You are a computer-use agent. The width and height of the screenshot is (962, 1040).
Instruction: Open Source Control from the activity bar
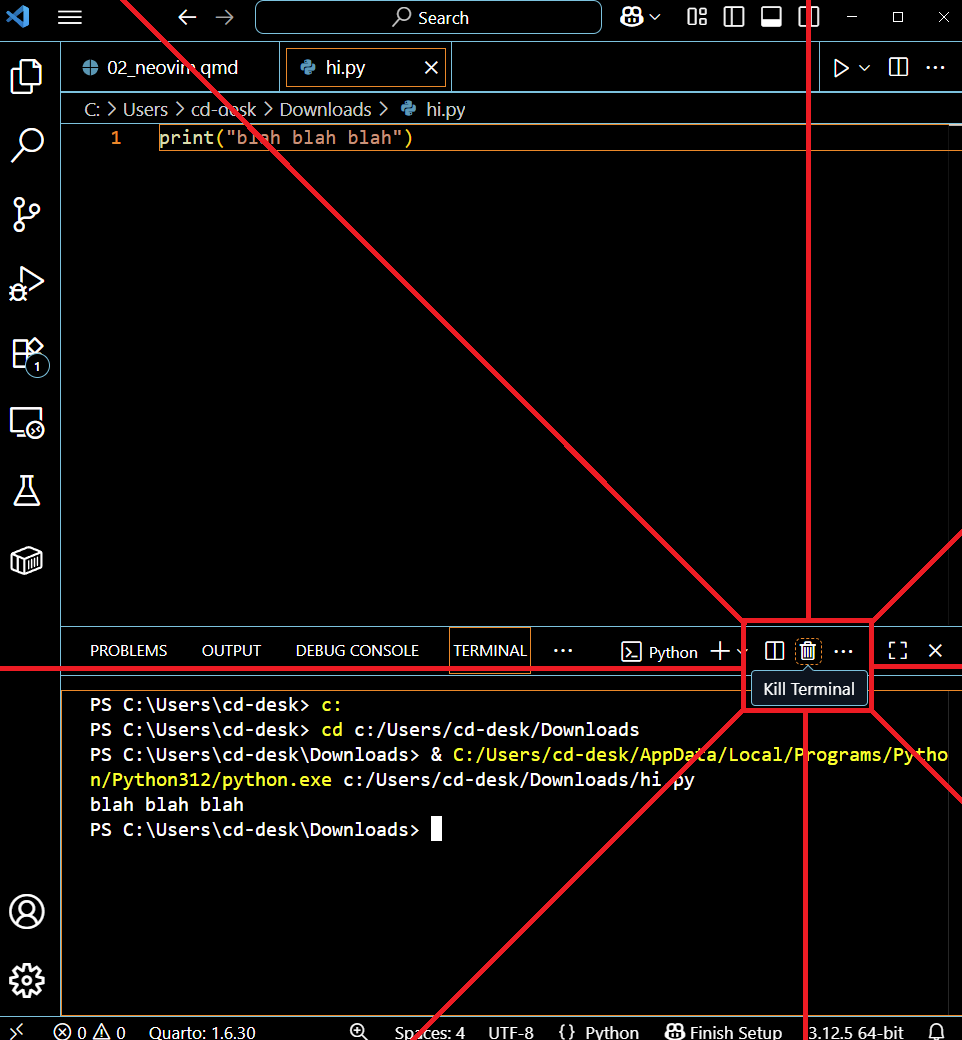click(27, 213)
